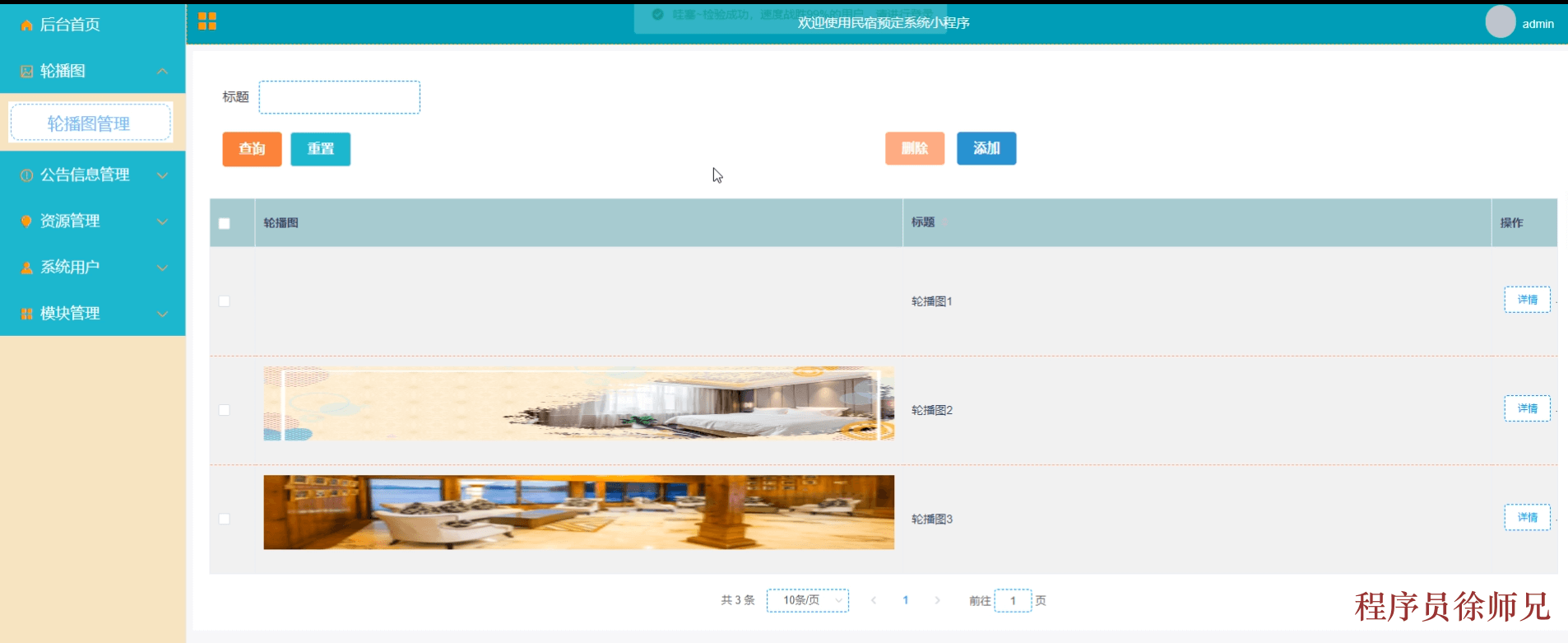Viewport: 1568px width, 643px height.
Task: Open the admin avatar in top right
Action: click(1500, 22)
